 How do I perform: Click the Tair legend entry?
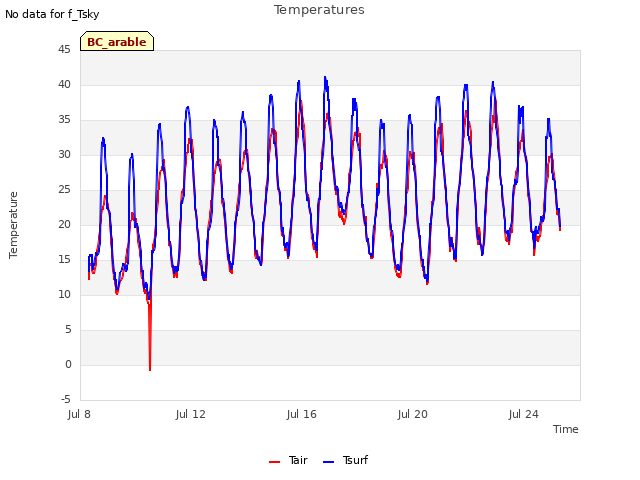288,460
